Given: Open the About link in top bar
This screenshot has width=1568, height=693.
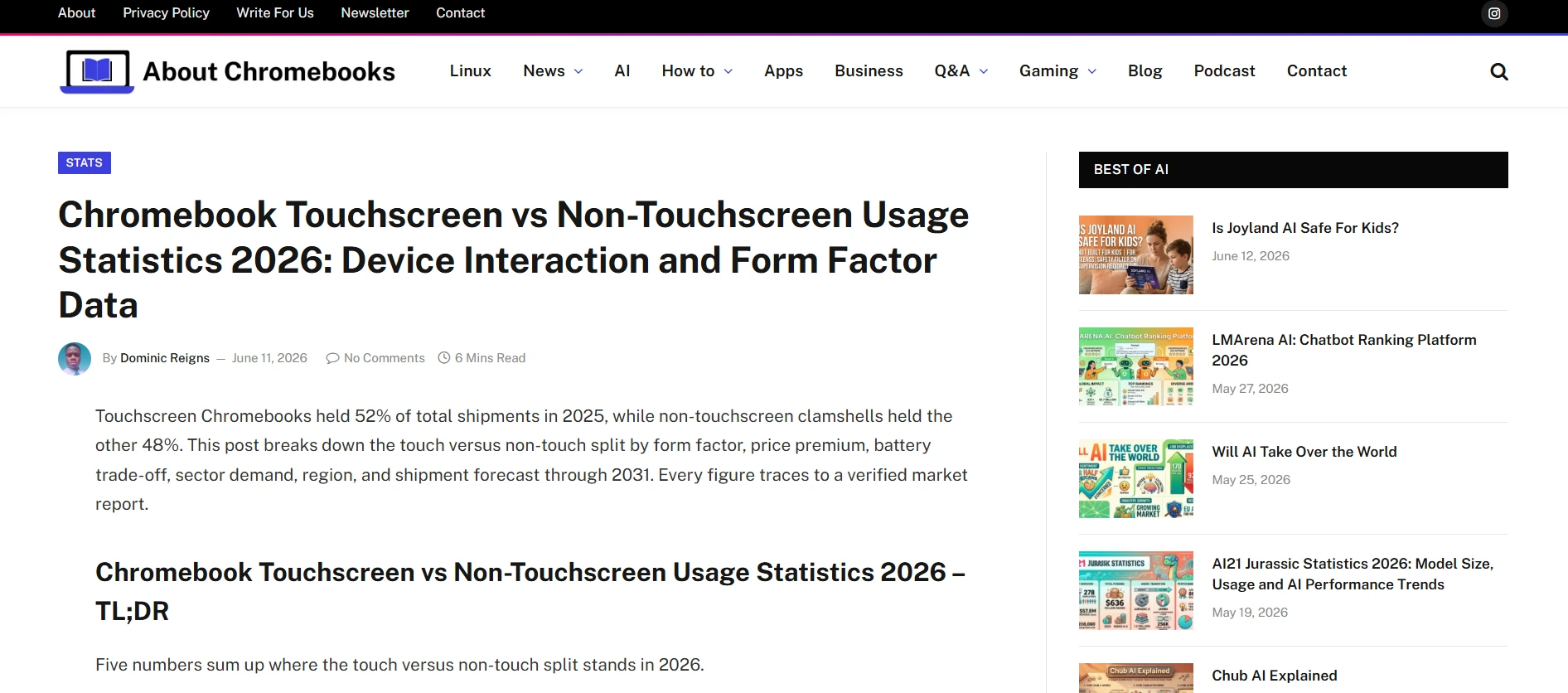Looking at the screenshot, I should point(76,13).
